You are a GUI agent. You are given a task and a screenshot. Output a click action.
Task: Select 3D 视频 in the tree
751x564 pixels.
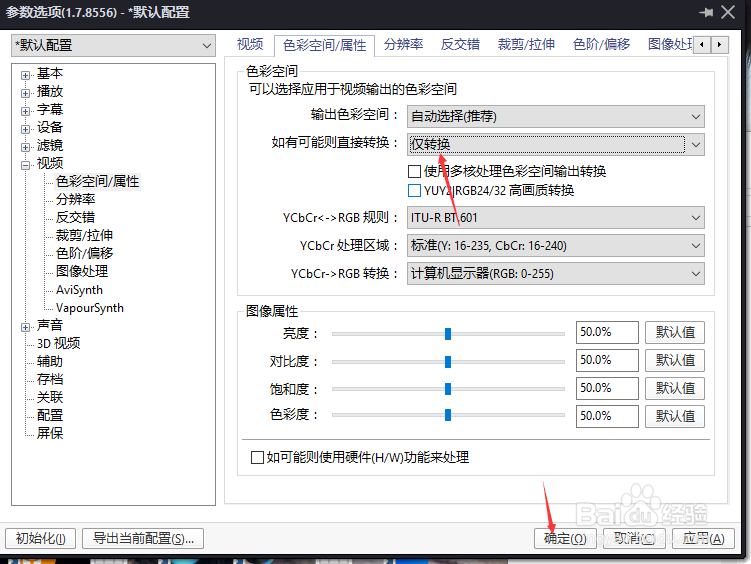[x=58, y=343]
